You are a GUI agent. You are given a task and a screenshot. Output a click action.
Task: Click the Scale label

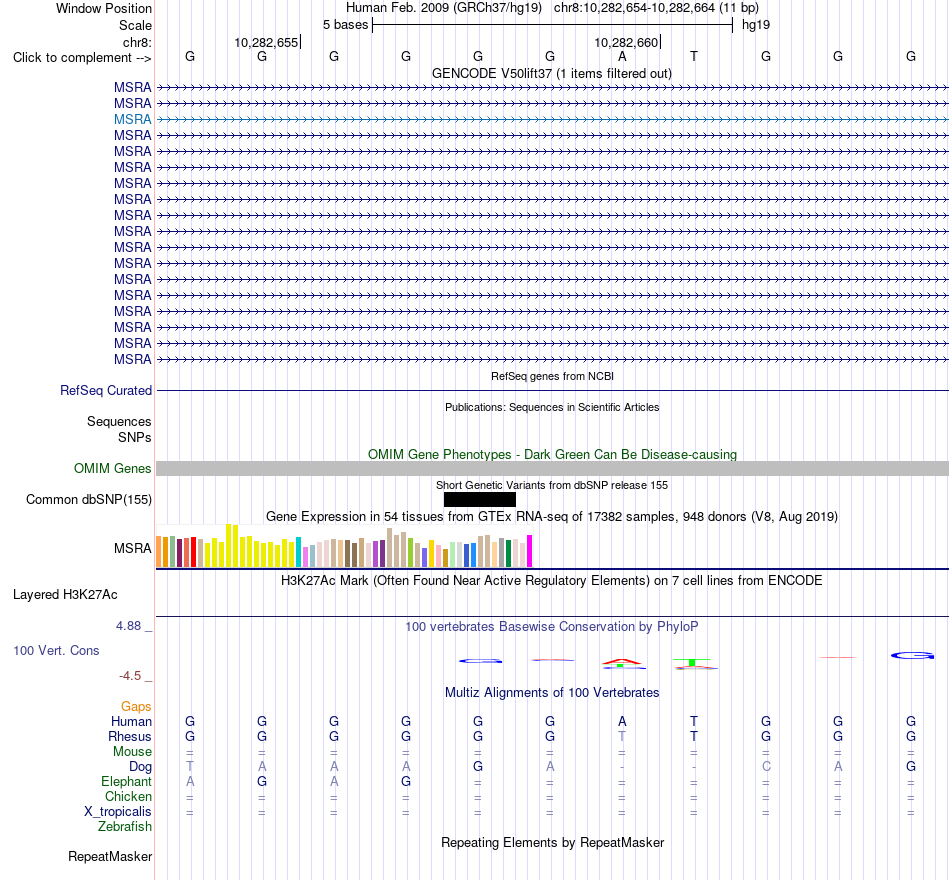pyautogui.click(x=135, y=25)
